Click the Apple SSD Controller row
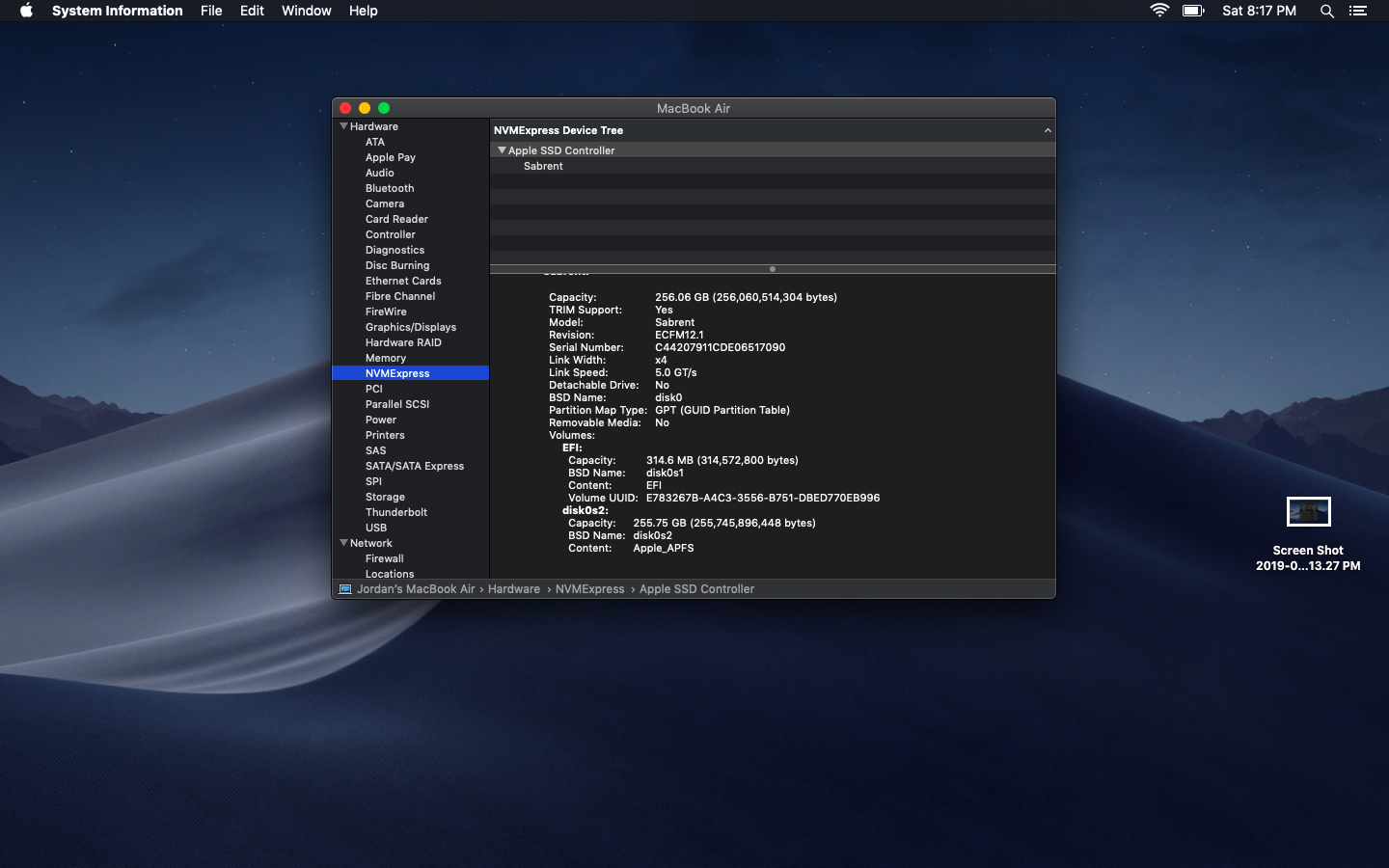This screenshot has height=868, width=1389. click(773, 150)
